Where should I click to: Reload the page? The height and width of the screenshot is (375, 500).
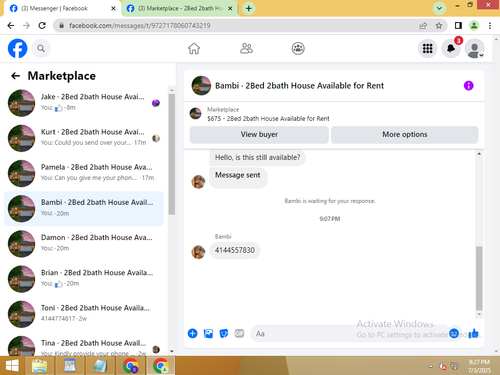pos(42,26)
